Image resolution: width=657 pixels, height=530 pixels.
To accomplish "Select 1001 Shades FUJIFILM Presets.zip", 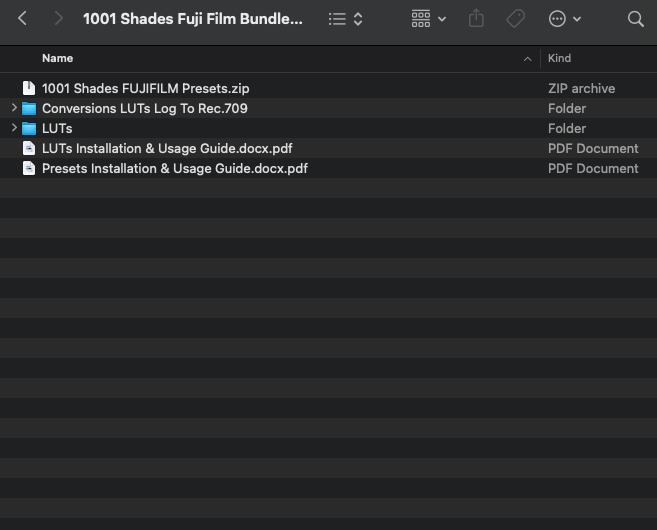I will tap(145, 88).
